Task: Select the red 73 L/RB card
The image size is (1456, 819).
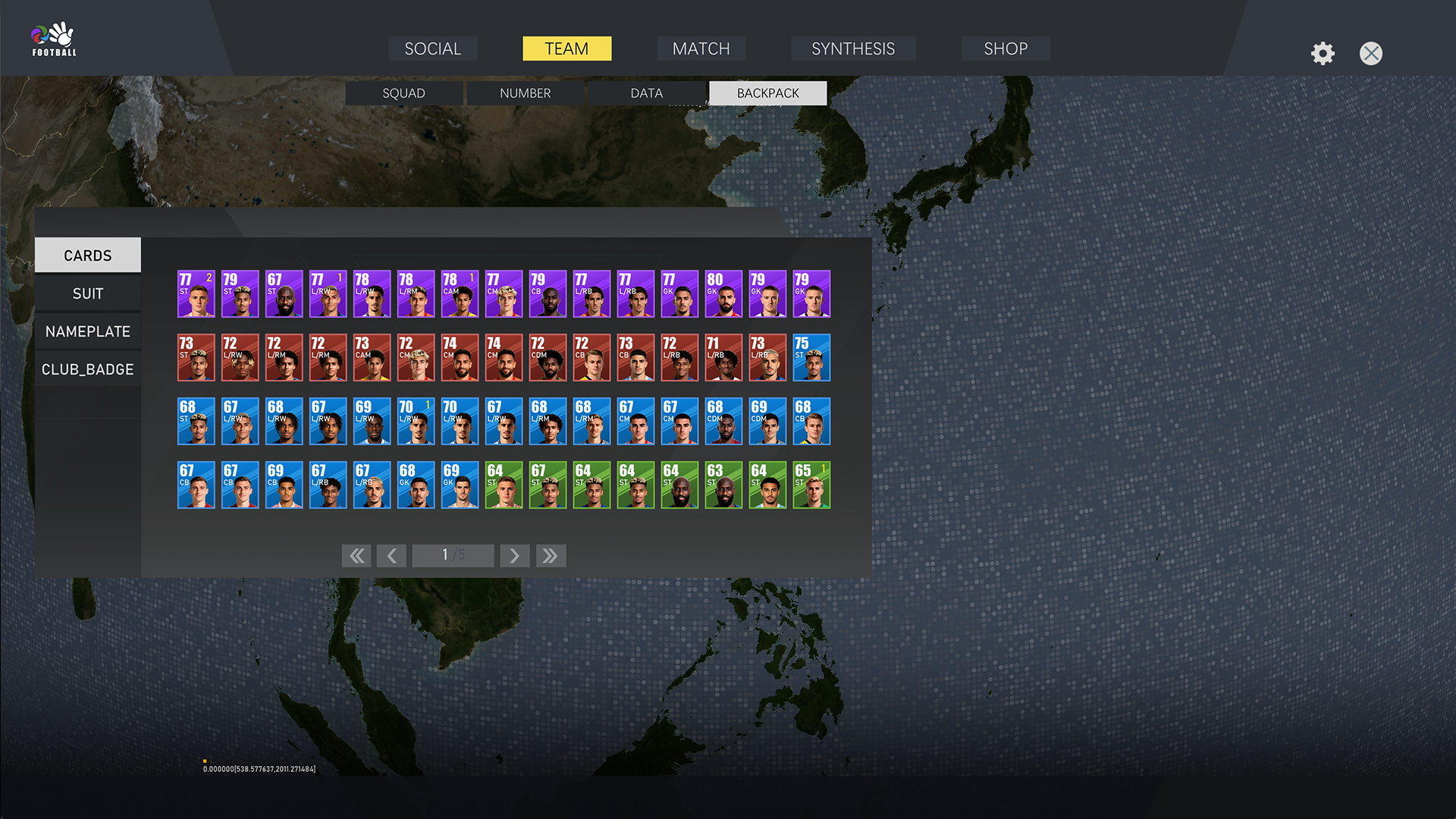Action: click(x=768, y=357)
